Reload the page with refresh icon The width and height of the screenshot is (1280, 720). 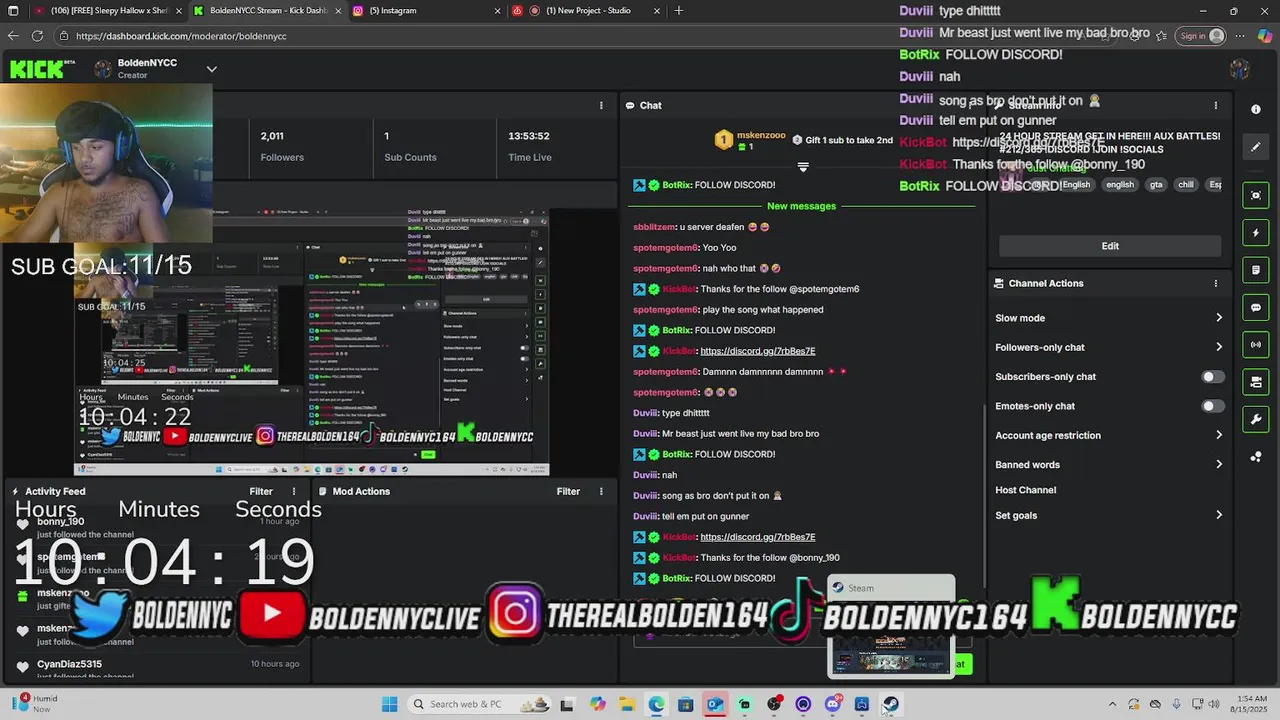[x=37, y=36]
